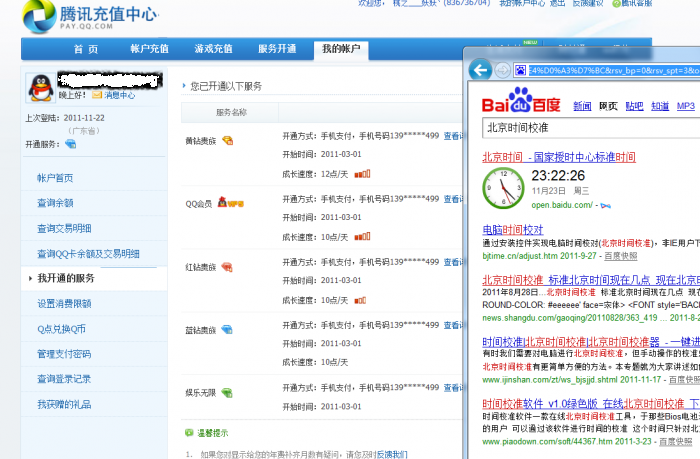Click the red diamond icon next to 红钻贵族
Screen dimensions: 700x459
(227, 267)
